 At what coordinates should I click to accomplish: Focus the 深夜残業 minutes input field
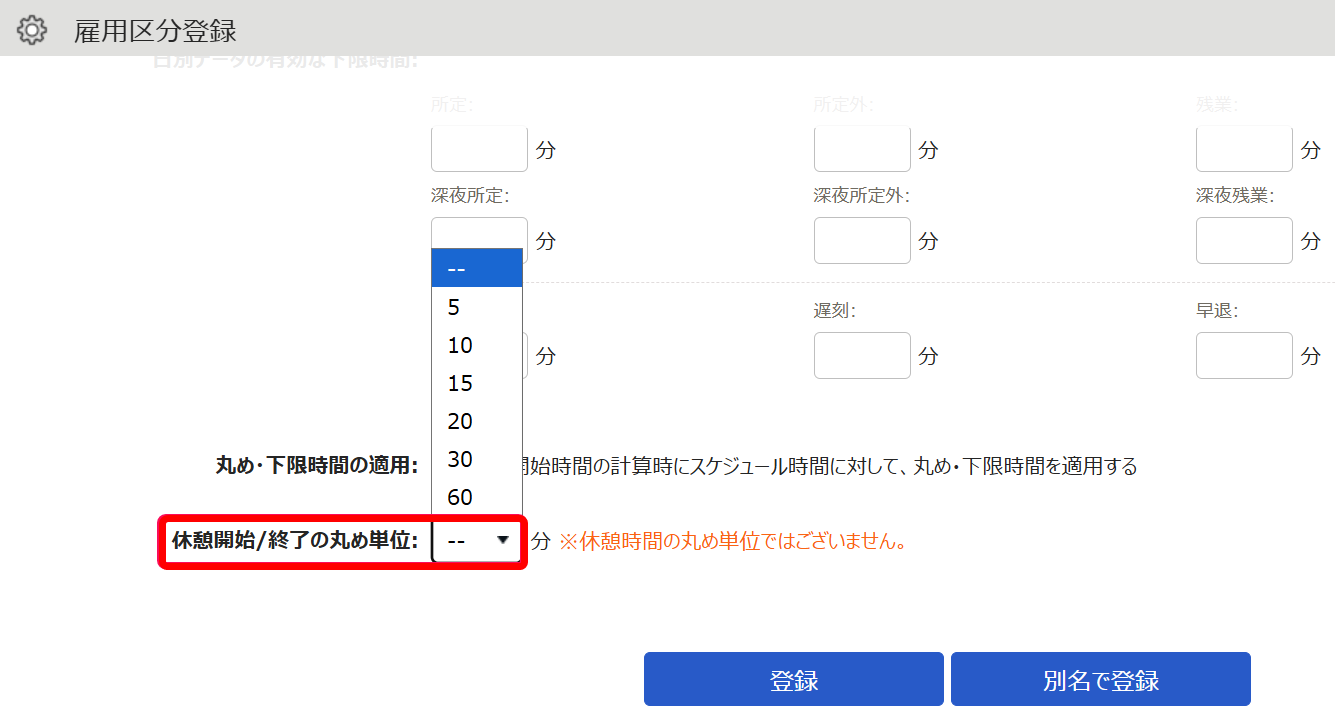click(1244, 241)
